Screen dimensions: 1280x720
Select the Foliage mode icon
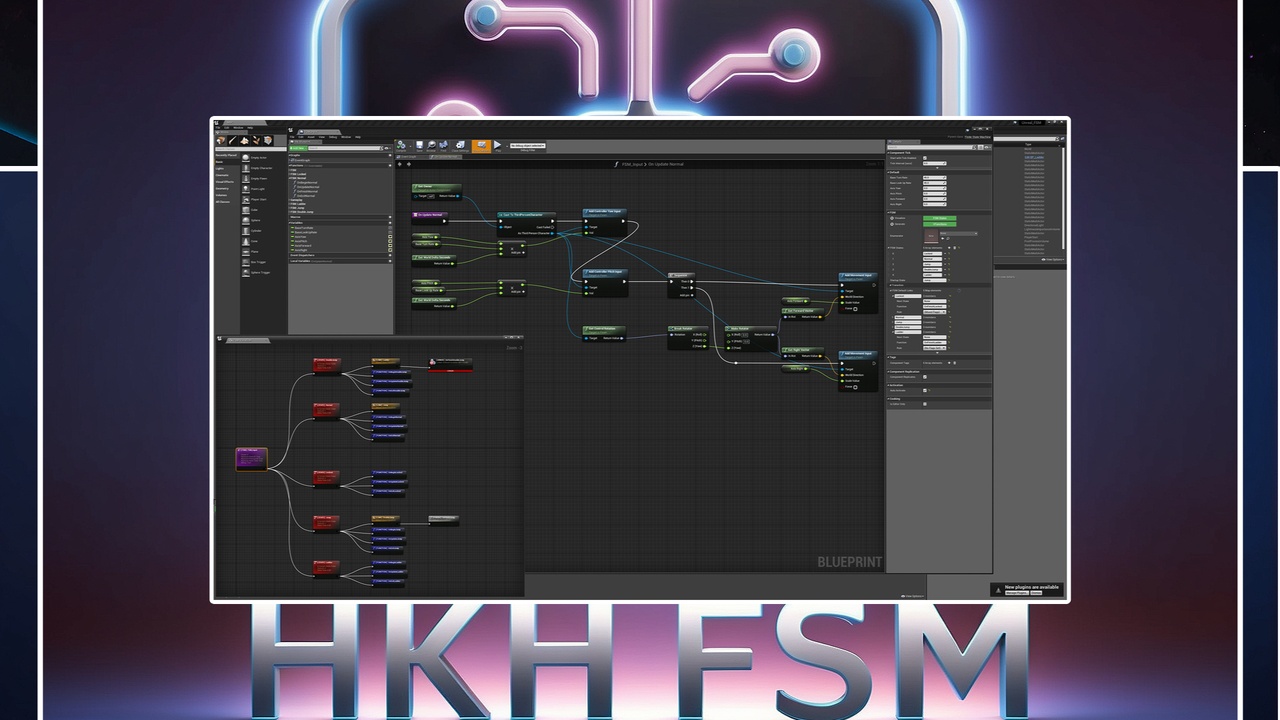(x=256, y=140)
